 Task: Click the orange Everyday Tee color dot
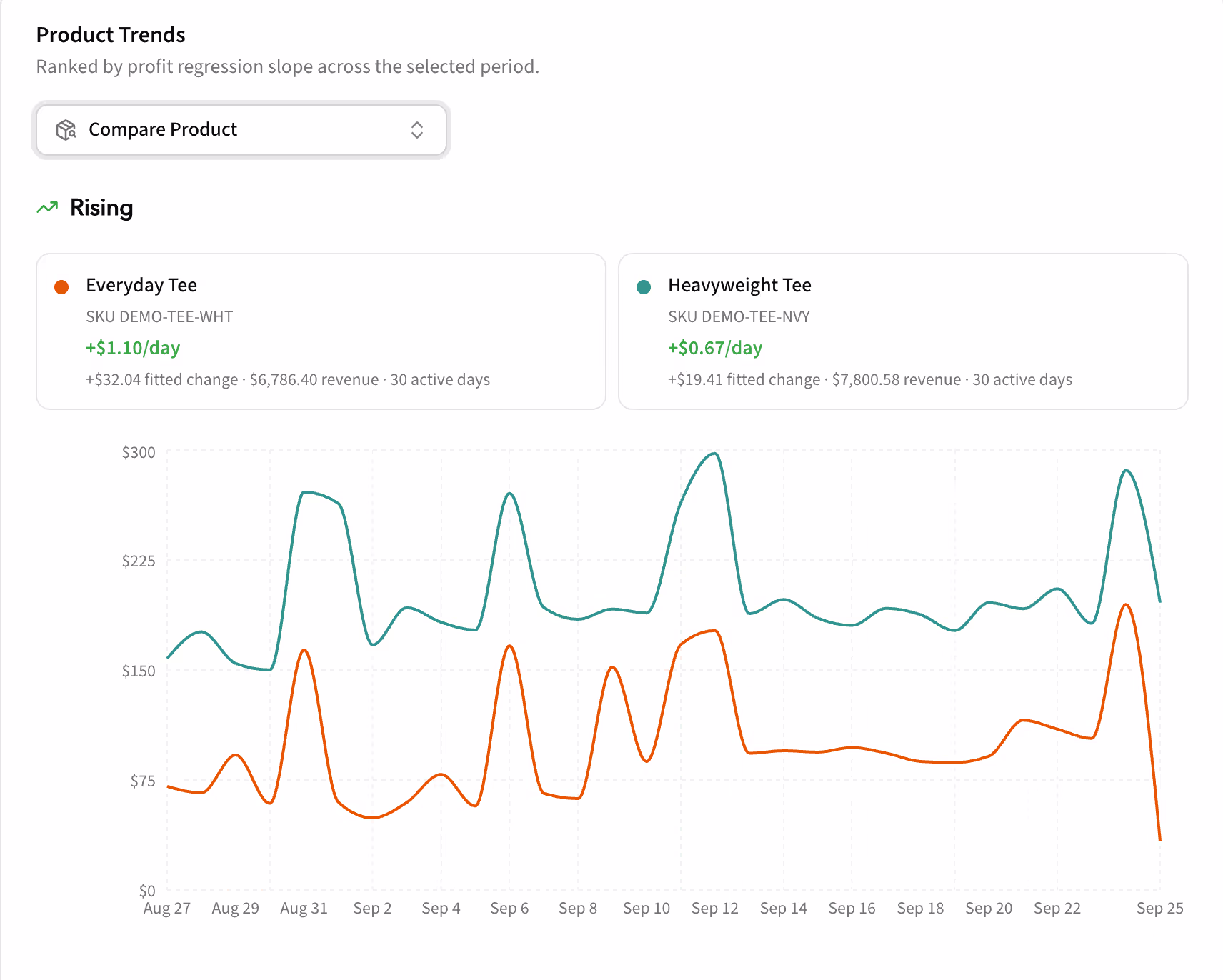(61, 287)
